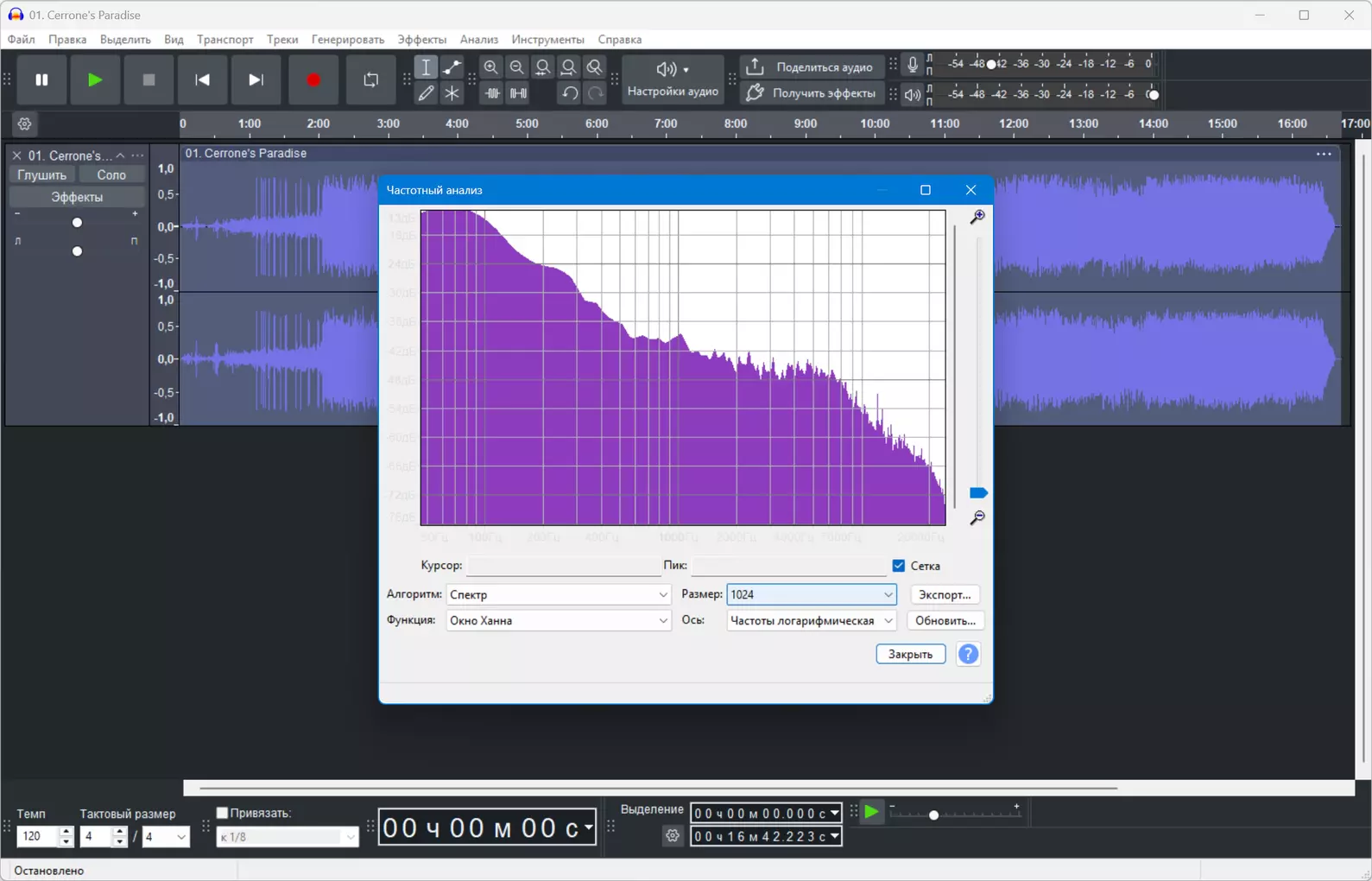Toggle the Сетка grid checkbox
Screen dimensions: 1372x881
click(x=899, y=566)
